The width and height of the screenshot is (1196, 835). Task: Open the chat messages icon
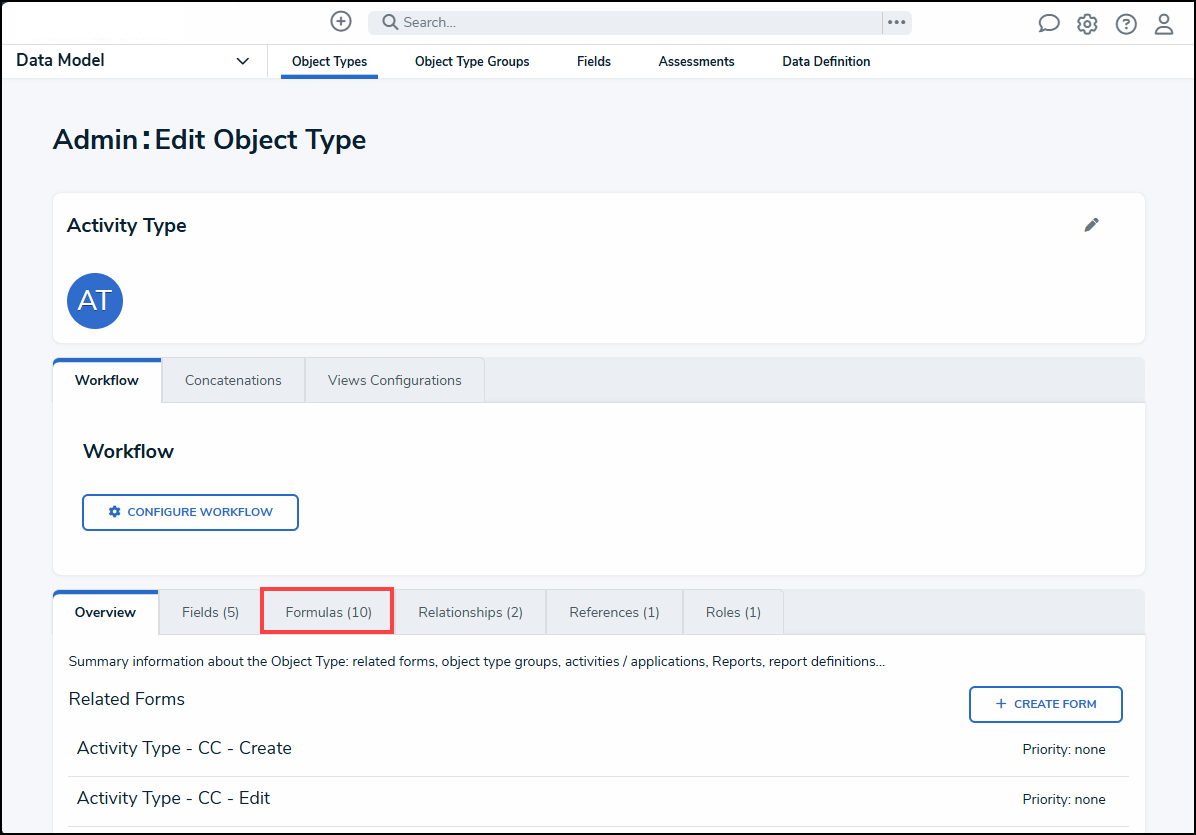[1049, 24]
